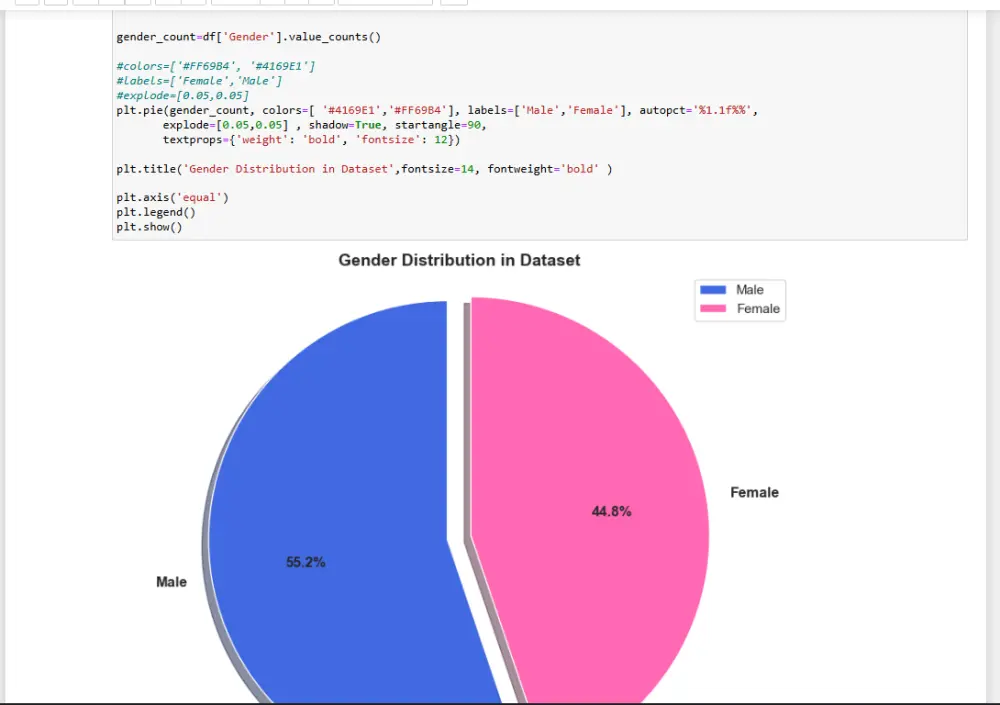Cut the selected cell
The height and width of the screenshot is (705, 1000).
(87, 3)
